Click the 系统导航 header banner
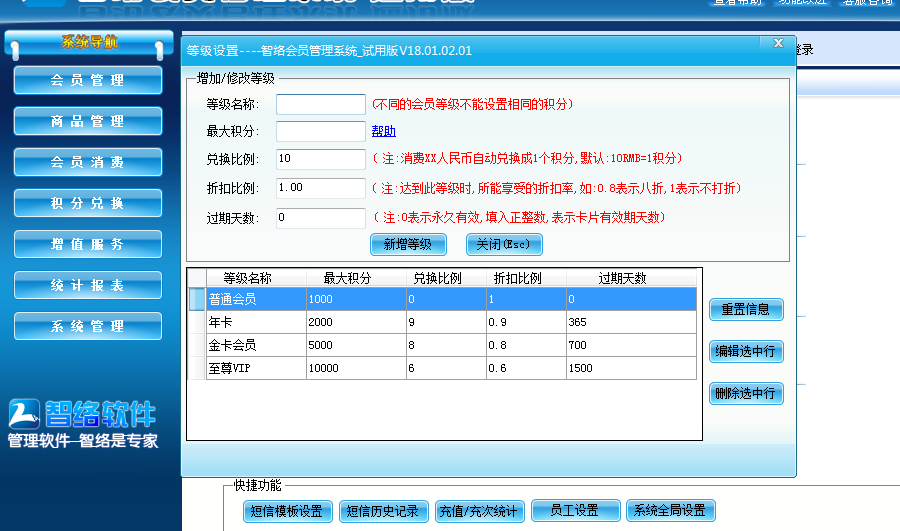Image resolution: width=900 pixels, height=531 pixels. 88,42
